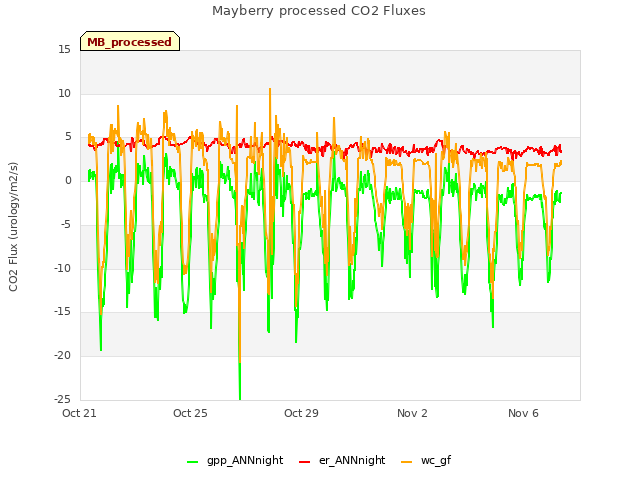Click the -10 y-axis tick label
This screenshot has height=480, width=640.
[x=62, y=268]
